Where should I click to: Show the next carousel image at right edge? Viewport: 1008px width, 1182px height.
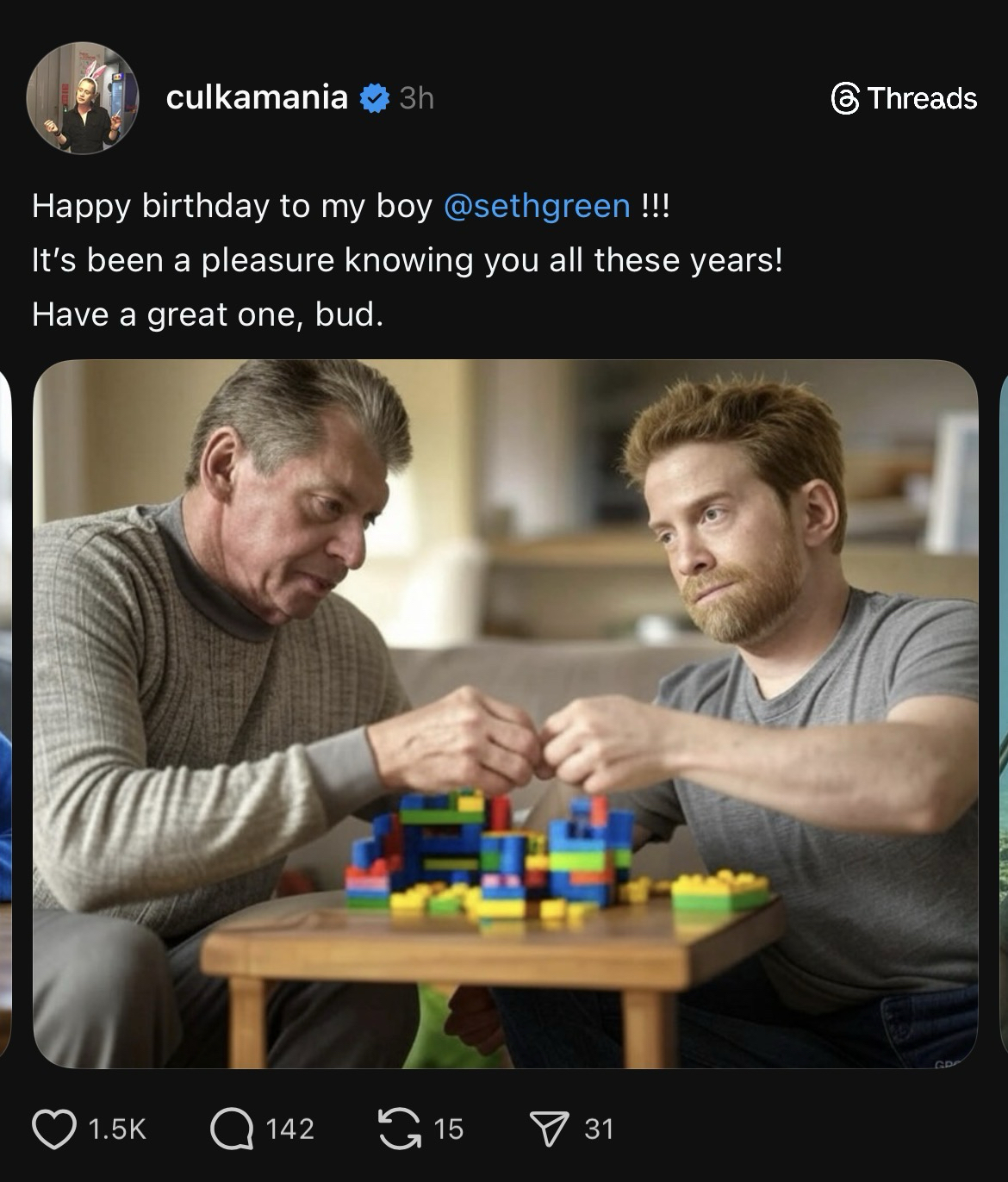coord(1002,713)
